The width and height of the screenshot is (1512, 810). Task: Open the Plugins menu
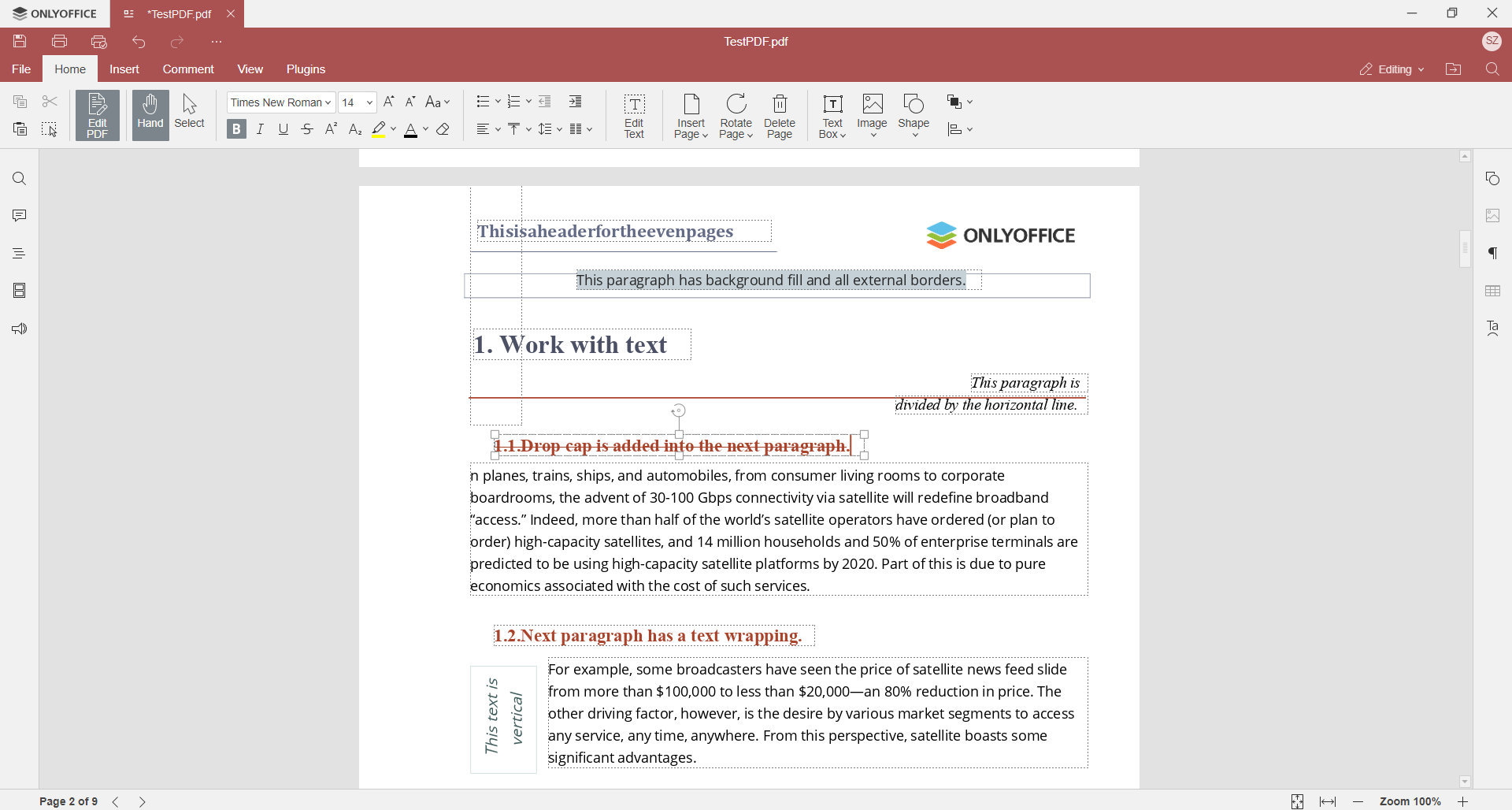tap(306, 69)
